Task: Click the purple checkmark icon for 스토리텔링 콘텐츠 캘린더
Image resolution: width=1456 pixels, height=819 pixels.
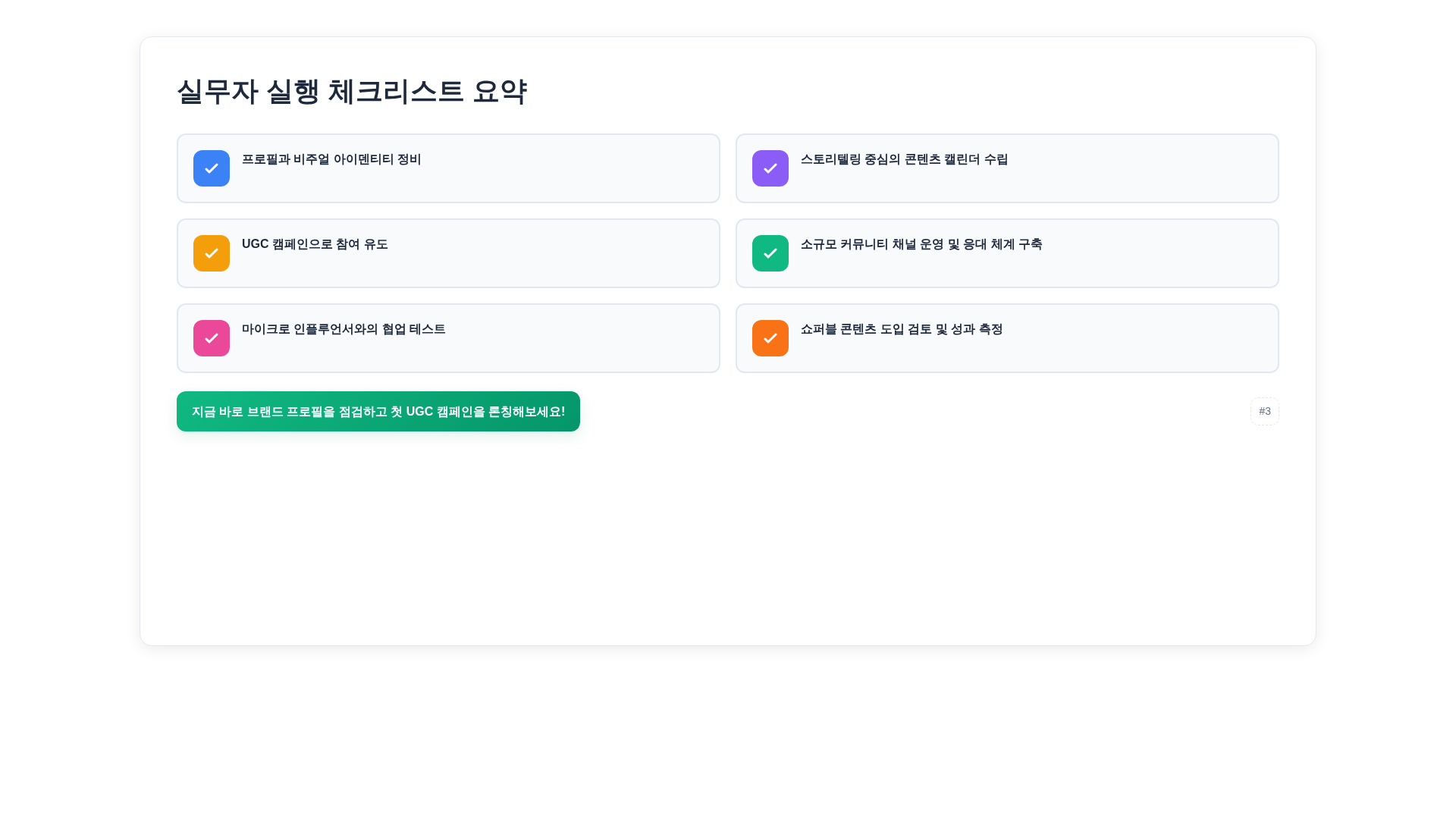Action: [x=770, y=168]
